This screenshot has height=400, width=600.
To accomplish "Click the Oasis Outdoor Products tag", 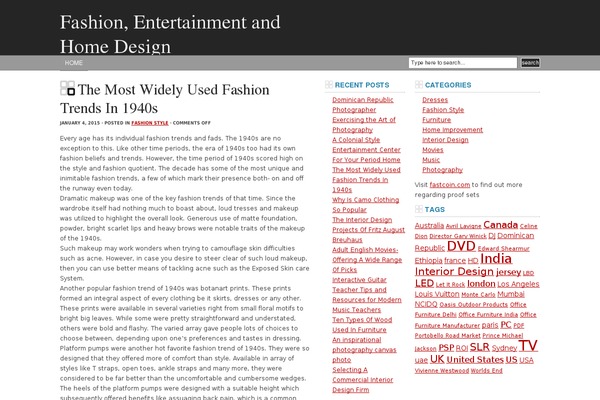I will tap(473, 305).
